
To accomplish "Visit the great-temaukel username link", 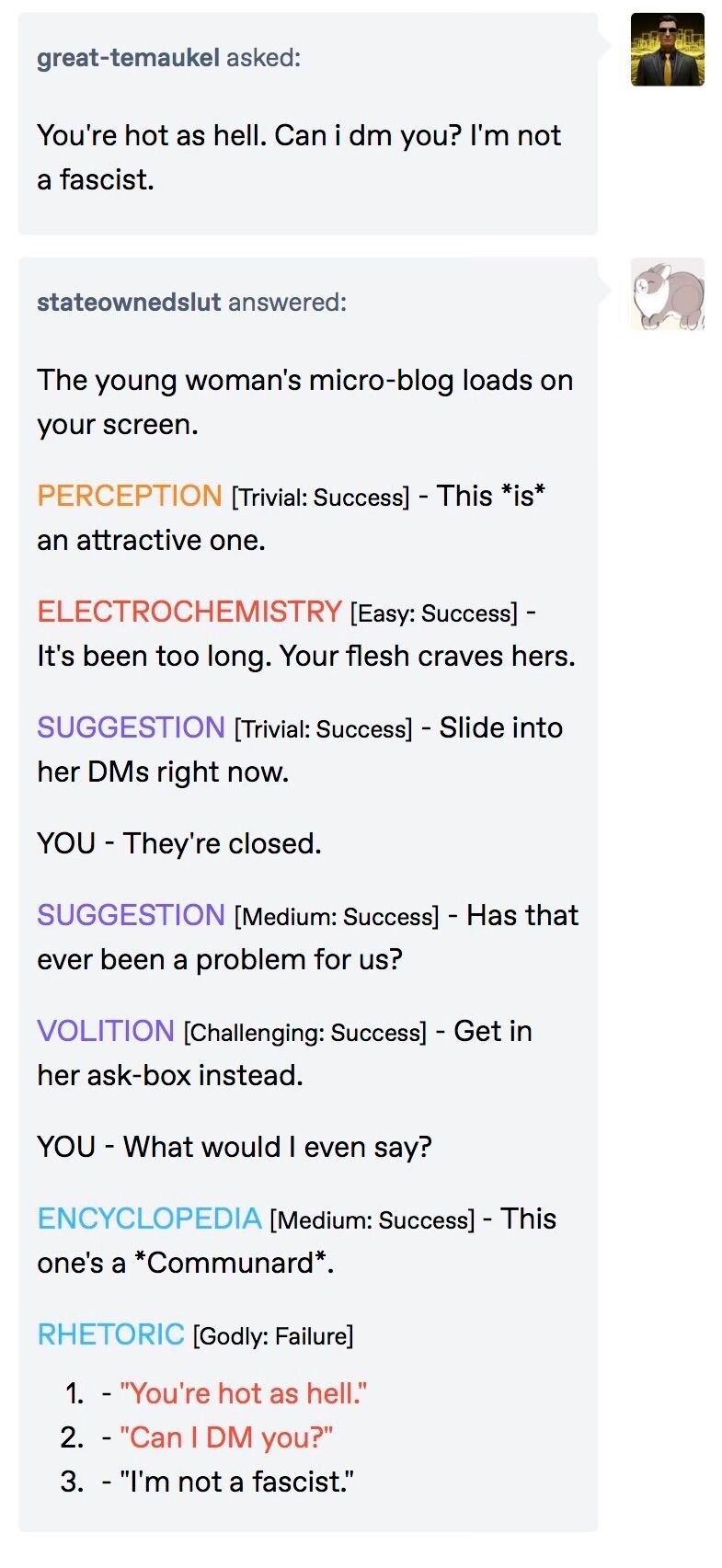I will click(x=128, y=58).
